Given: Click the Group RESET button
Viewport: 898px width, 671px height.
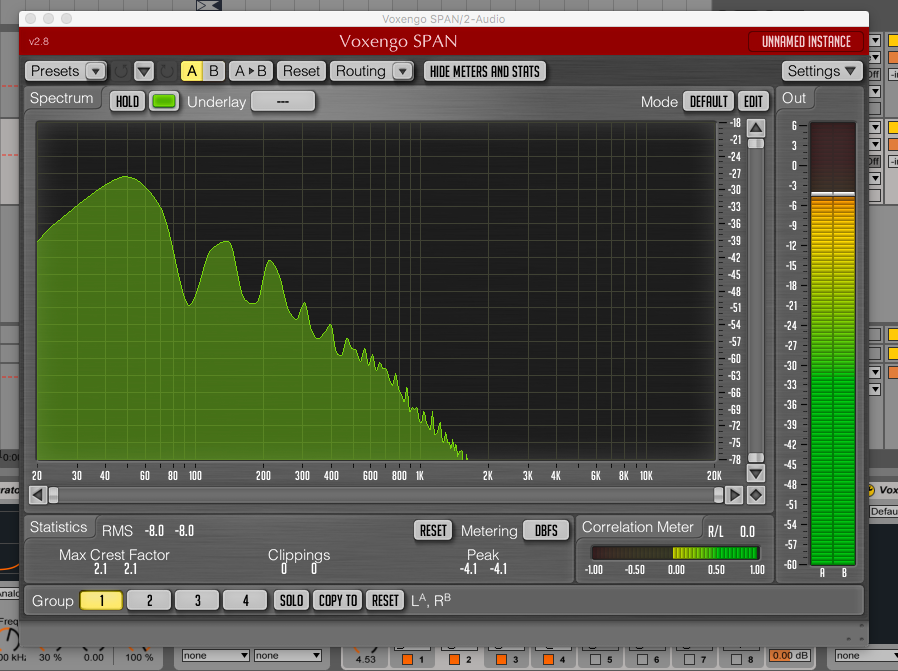Looking at the screenshot, I should point(385,601).
